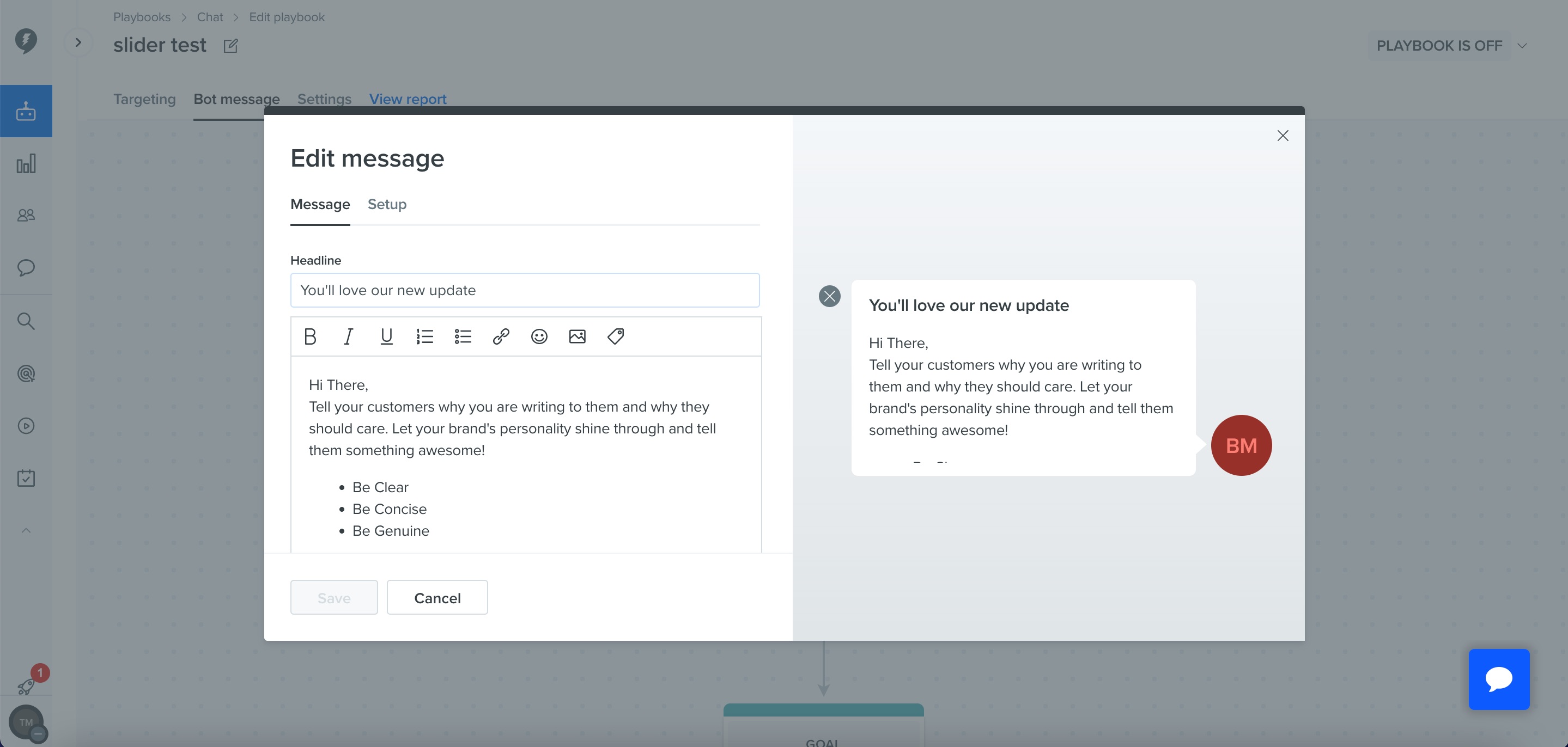Insert a personalization tag

click(616, 336)
